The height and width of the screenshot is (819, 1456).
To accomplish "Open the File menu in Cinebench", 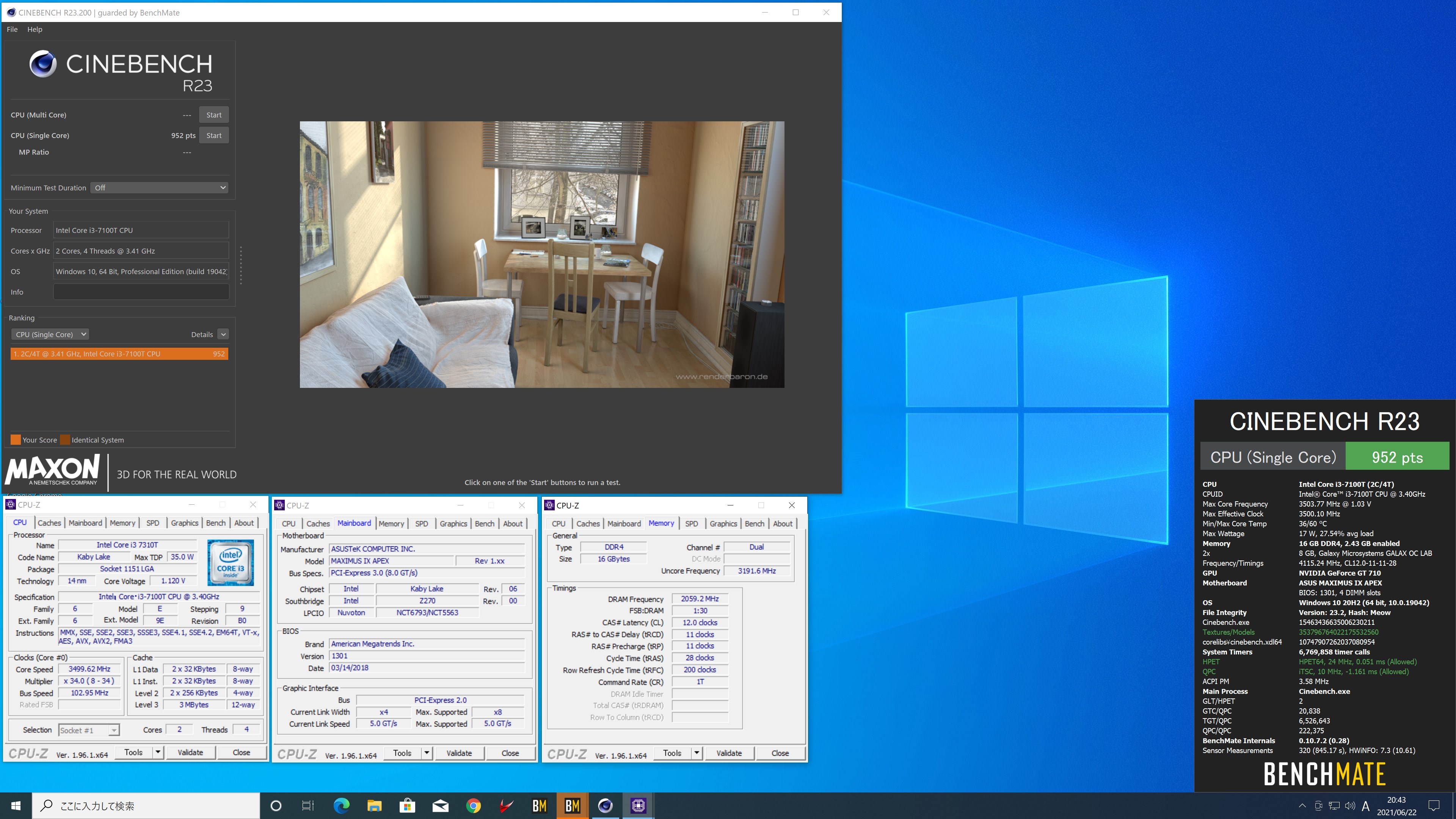I will (12, 30).
